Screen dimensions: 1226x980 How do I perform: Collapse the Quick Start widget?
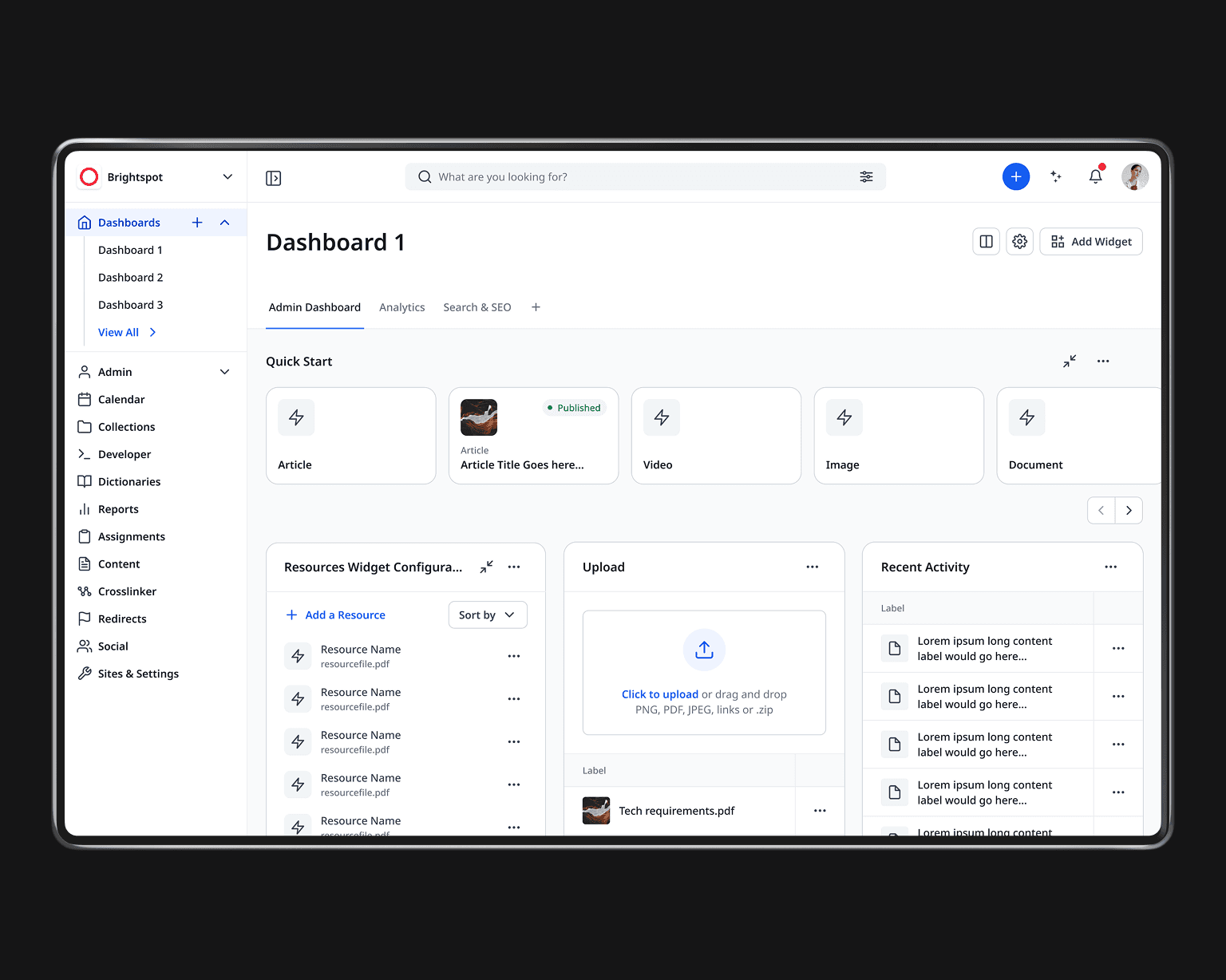[1070, 361]
